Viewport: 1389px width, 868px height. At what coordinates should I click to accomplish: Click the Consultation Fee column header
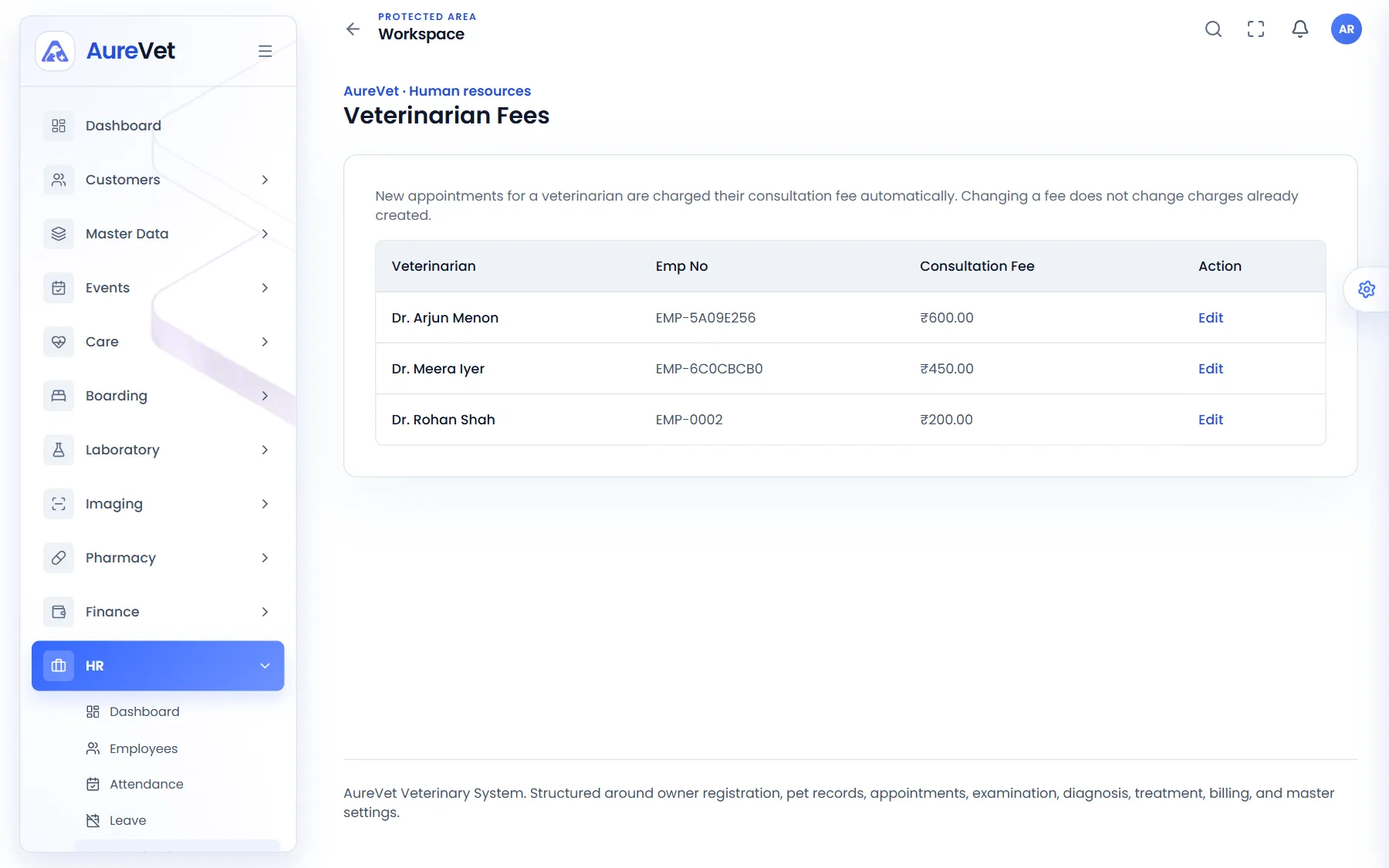point(977,266)
